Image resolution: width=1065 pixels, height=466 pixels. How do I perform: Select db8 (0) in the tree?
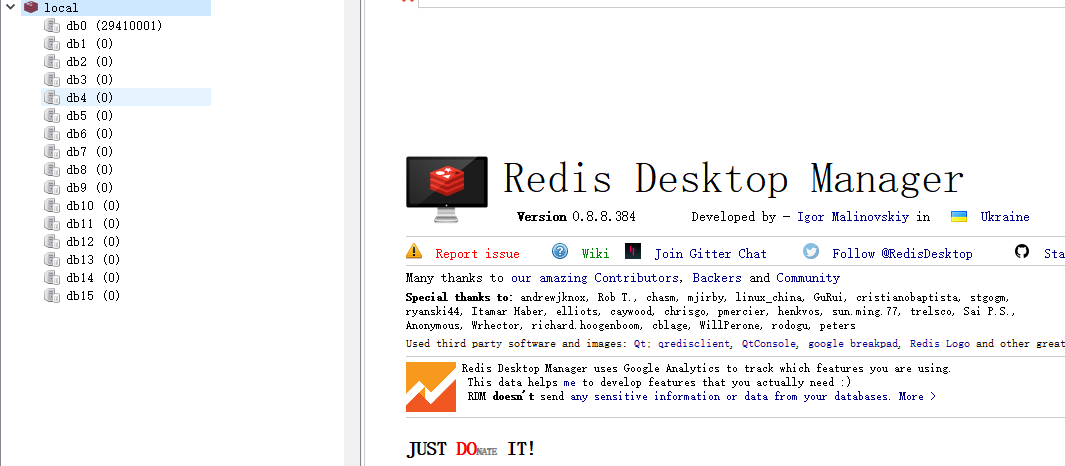(x=90, y=170)
